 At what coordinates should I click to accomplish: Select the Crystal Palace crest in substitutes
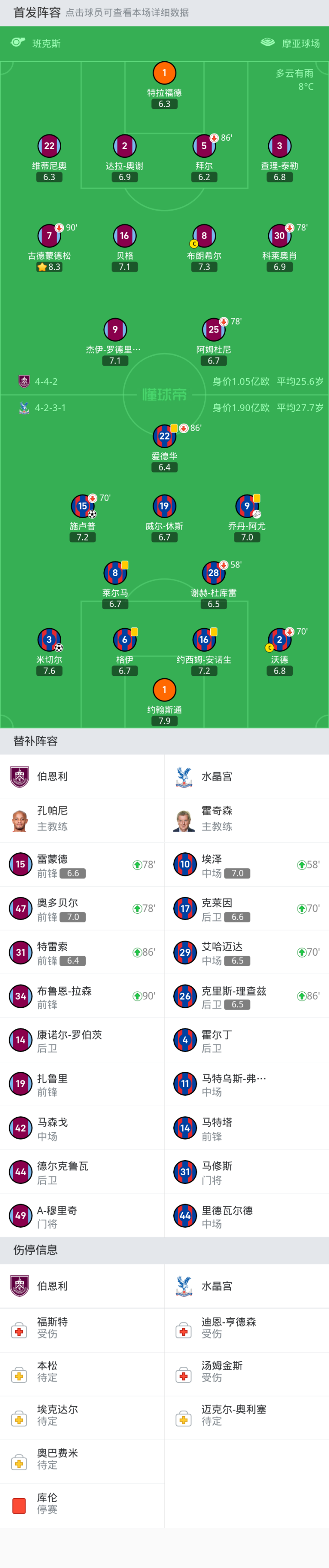tap(184, 777)
